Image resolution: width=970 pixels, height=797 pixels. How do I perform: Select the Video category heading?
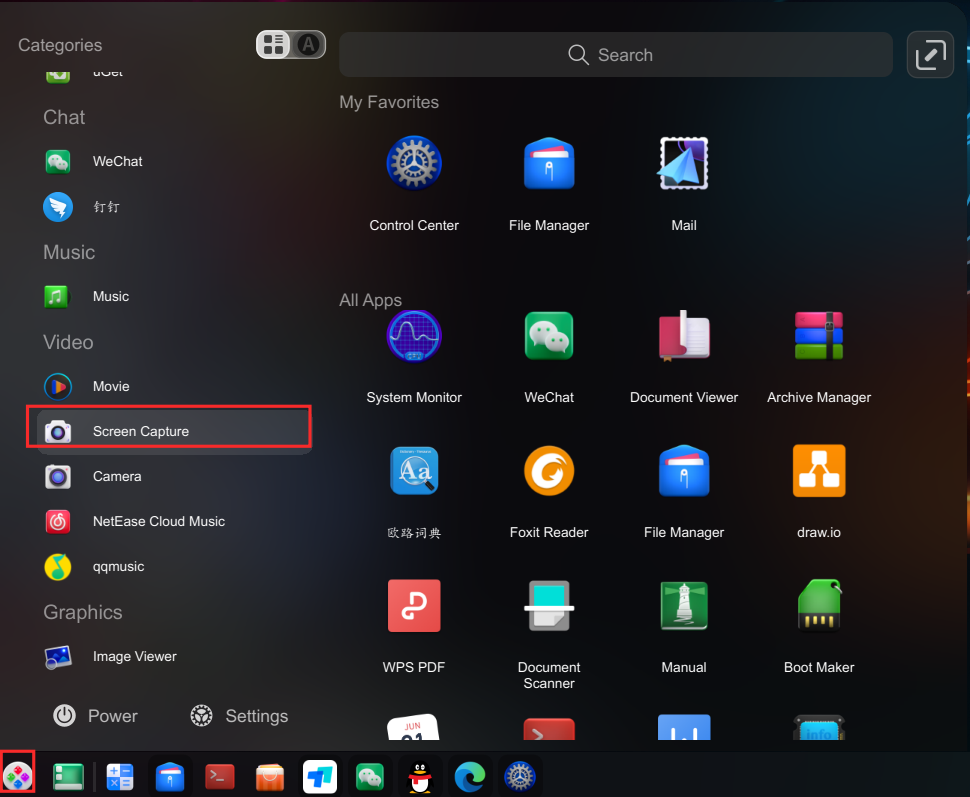pos(68,342)
